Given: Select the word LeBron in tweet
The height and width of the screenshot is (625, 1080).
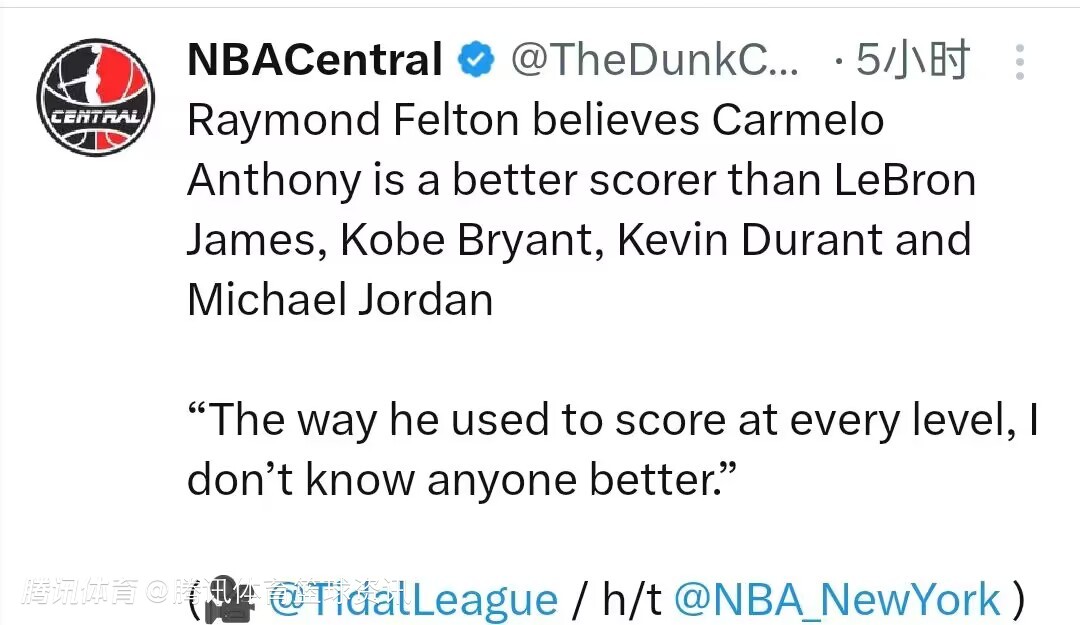Looking at the screenshot, I should (902, 181).
